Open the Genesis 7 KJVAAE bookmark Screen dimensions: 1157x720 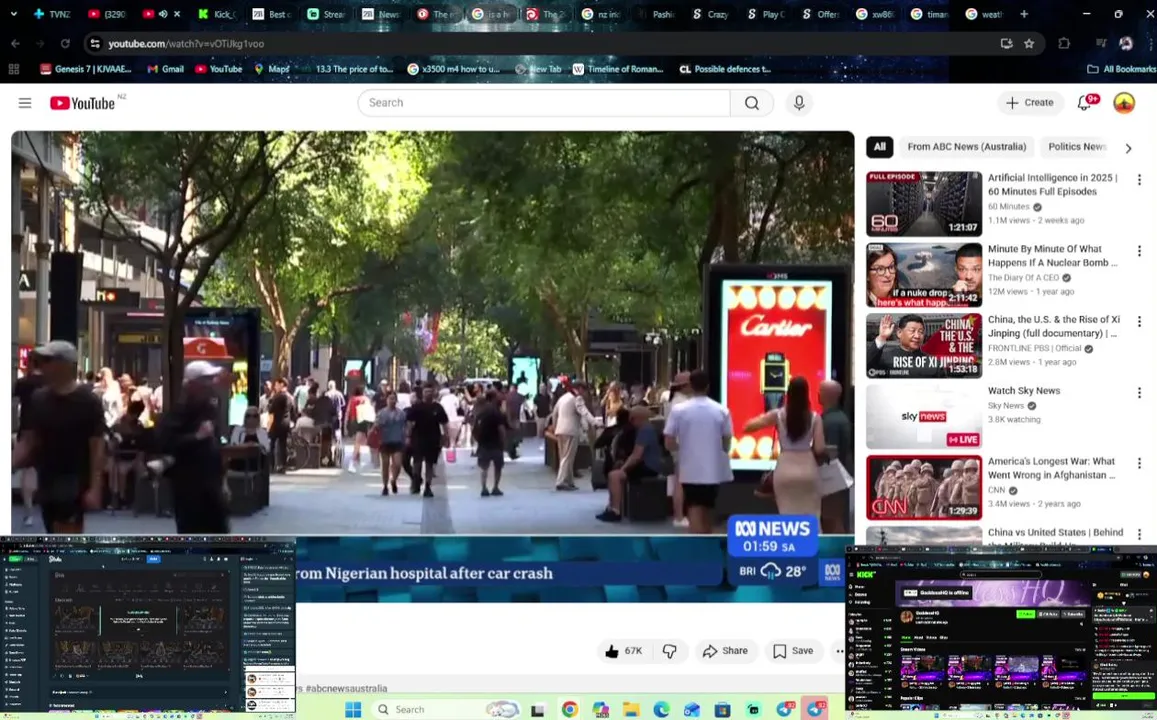point(86,69)
